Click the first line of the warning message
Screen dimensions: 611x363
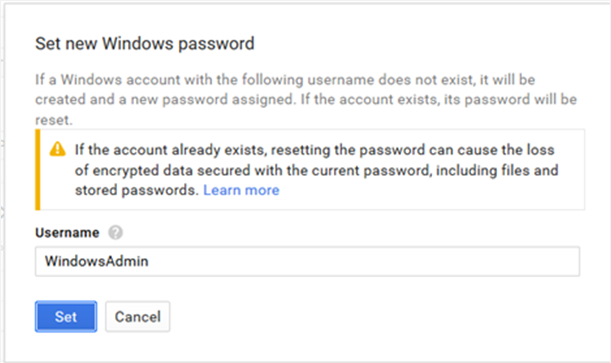pyautogui.click(x=314, y=150)
